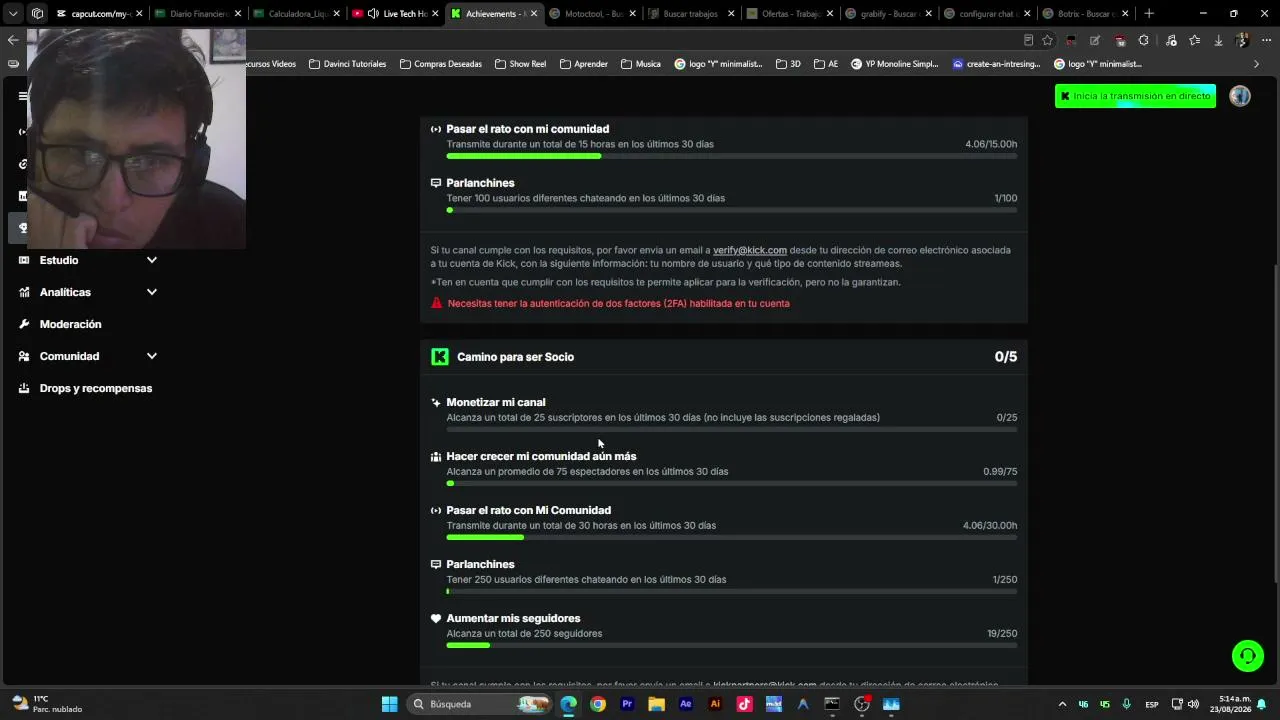Open the Moderación sidebar item
Screen dimensions: 1280x720
(70, 324)
